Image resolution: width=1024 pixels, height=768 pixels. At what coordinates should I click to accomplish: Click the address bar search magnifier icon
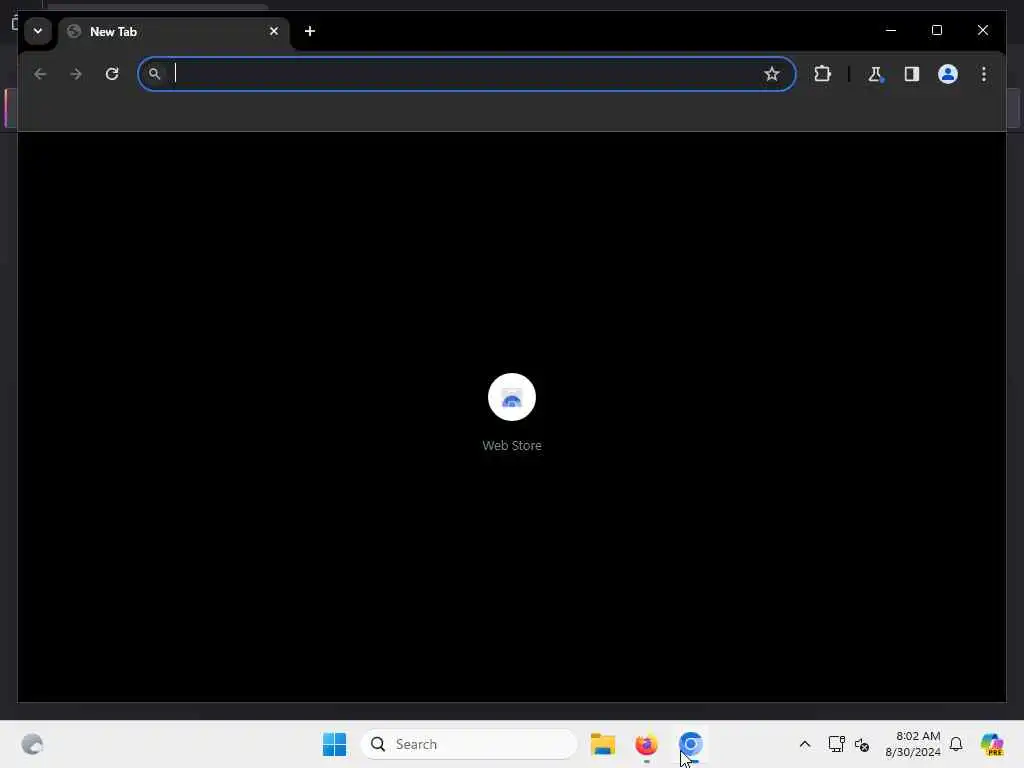[154, 74]
